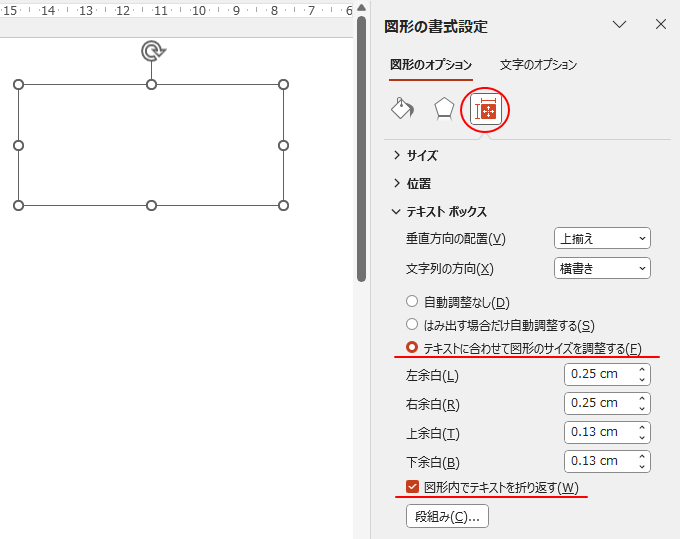Click inside the selected text box shape
Screen dimensions: 680x539
[151, 145]
